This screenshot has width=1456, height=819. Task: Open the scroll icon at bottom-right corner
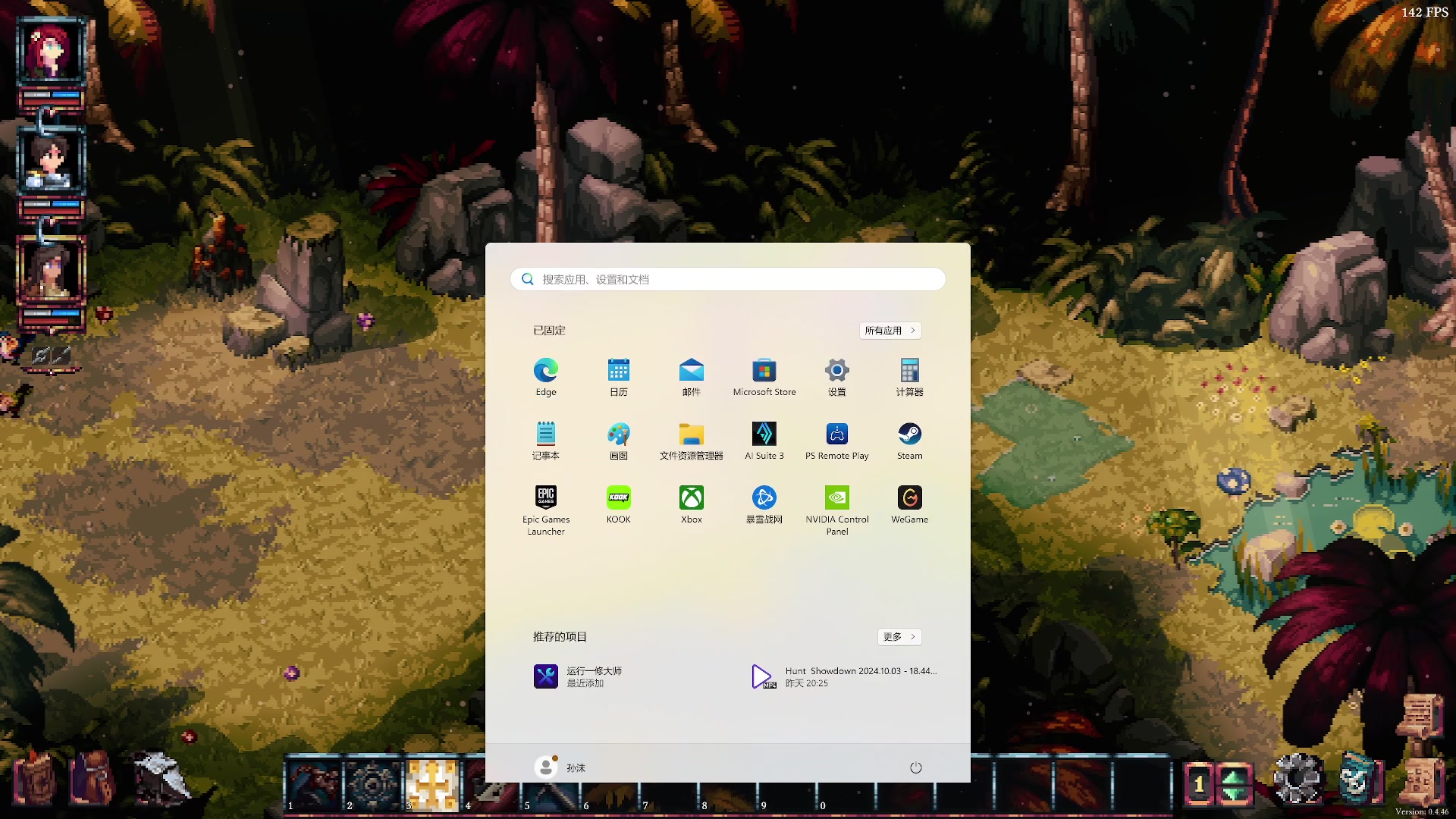tap(1421, 781)
